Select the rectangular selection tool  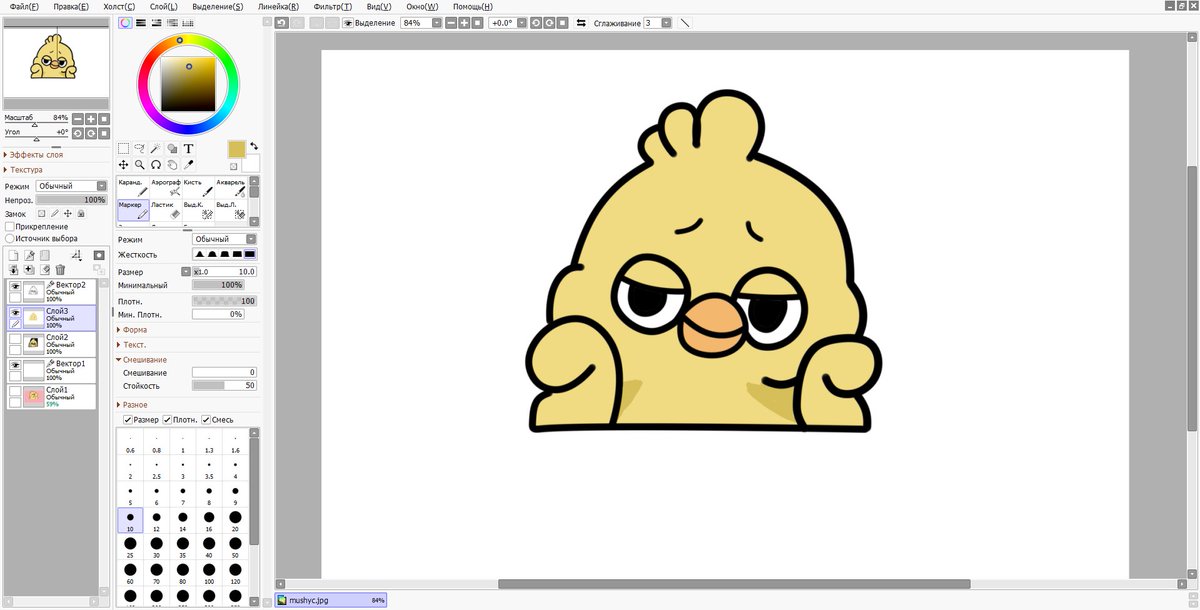(x=124, y=149)
